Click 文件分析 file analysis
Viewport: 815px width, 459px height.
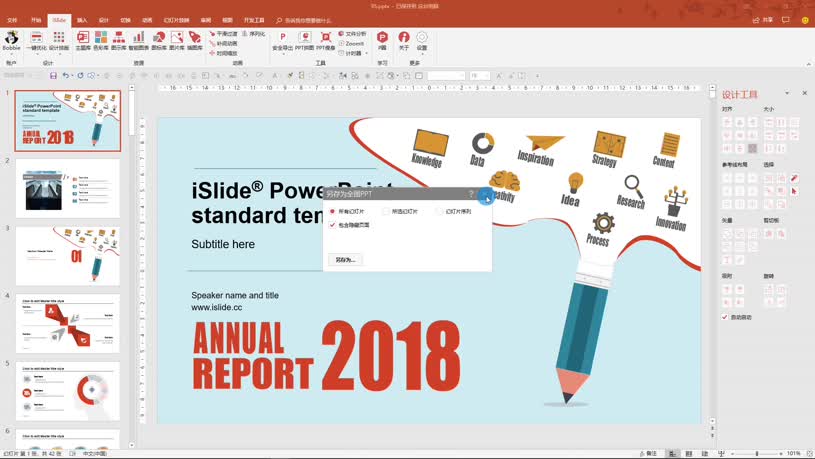click(352, 34)
